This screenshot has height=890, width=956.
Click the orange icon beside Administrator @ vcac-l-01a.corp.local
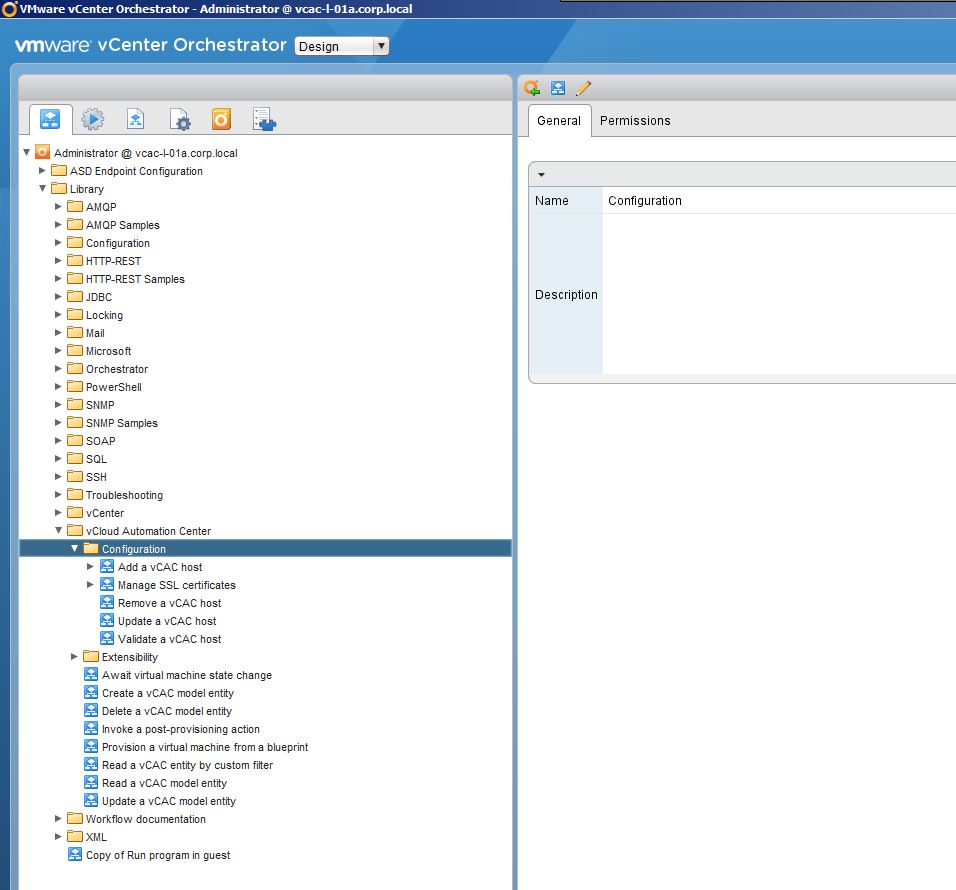click(x=43, y=152)
